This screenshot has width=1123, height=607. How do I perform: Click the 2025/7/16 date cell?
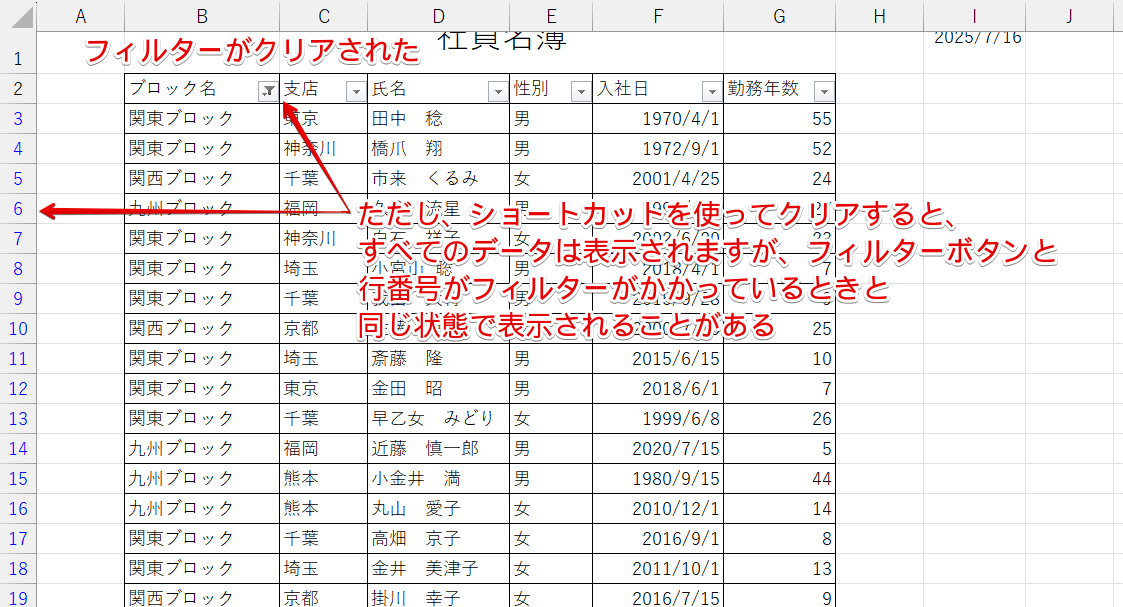pos(974,53)
